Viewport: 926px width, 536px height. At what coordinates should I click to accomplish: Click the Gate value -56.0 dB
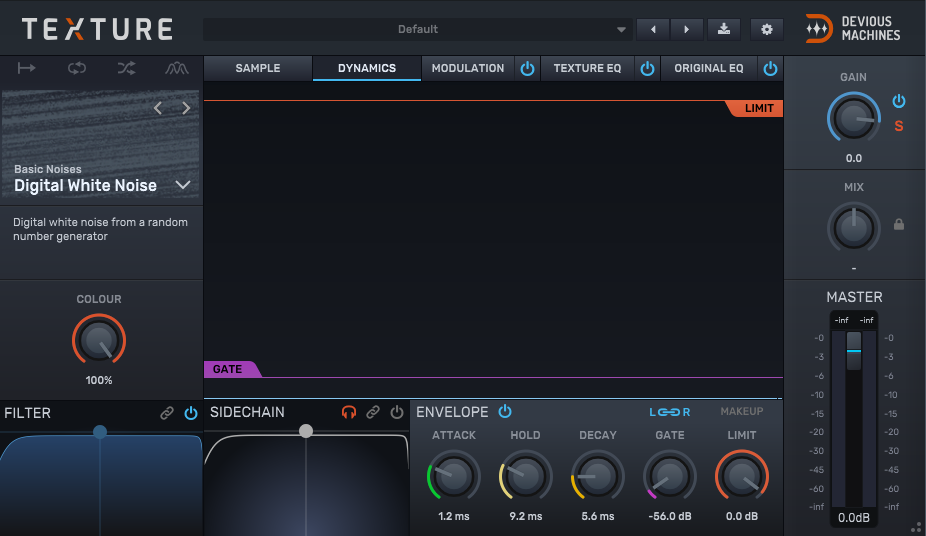[x=670, y=516]
